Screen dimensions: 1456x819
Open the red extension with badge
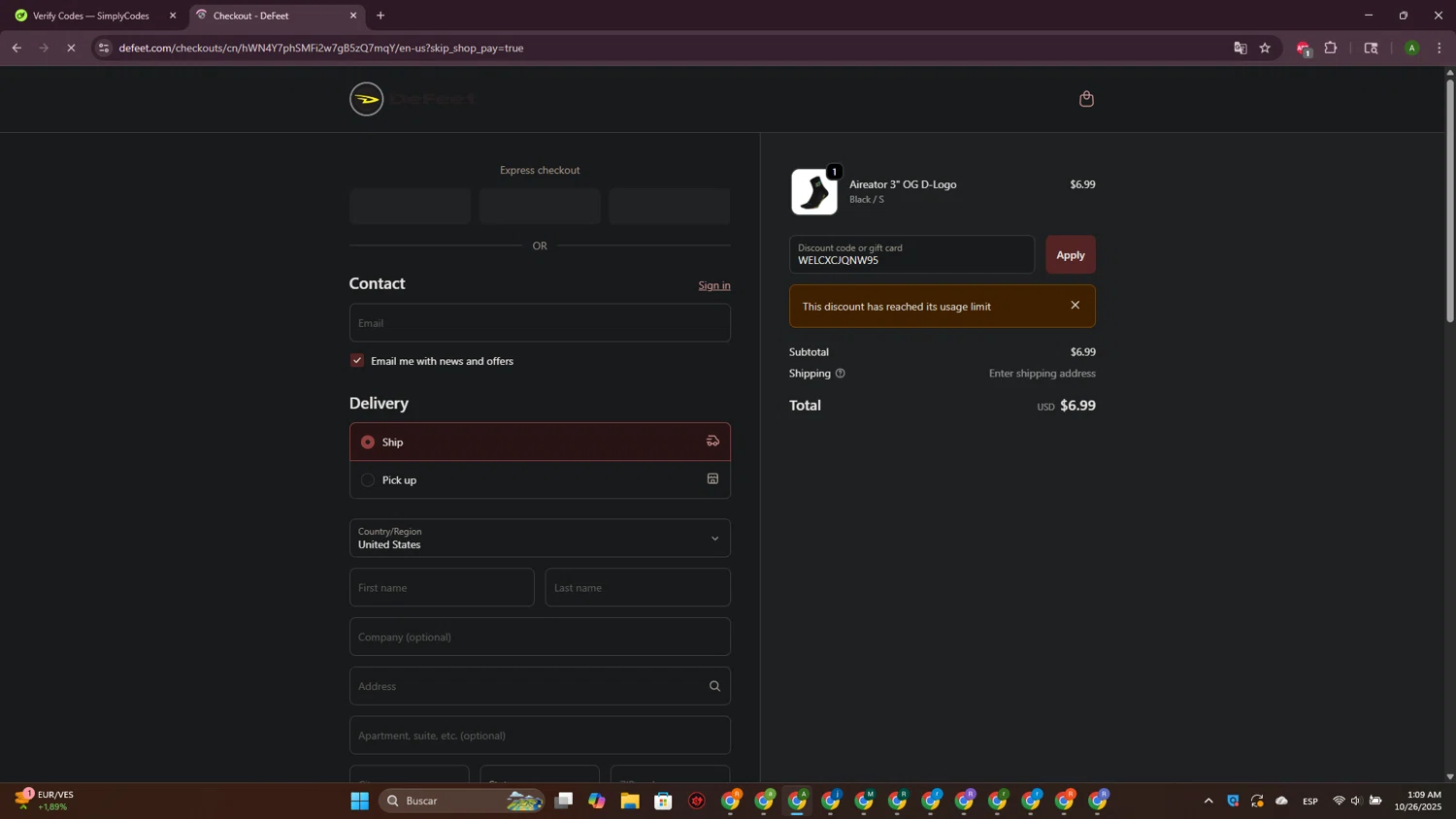click(x=1304, y=49)
